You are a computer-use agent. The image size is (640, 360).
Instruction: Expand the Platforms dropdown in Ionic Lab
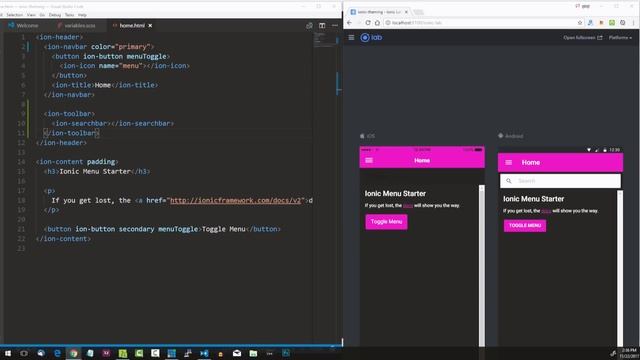(x=620, y=38)
